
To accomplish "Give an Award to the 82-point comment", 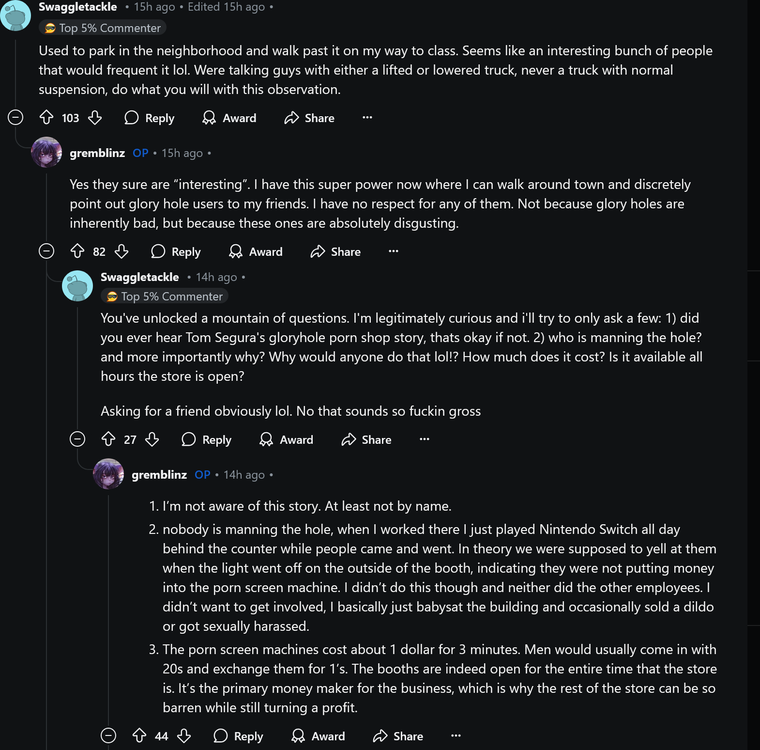I will click(255, 252).
